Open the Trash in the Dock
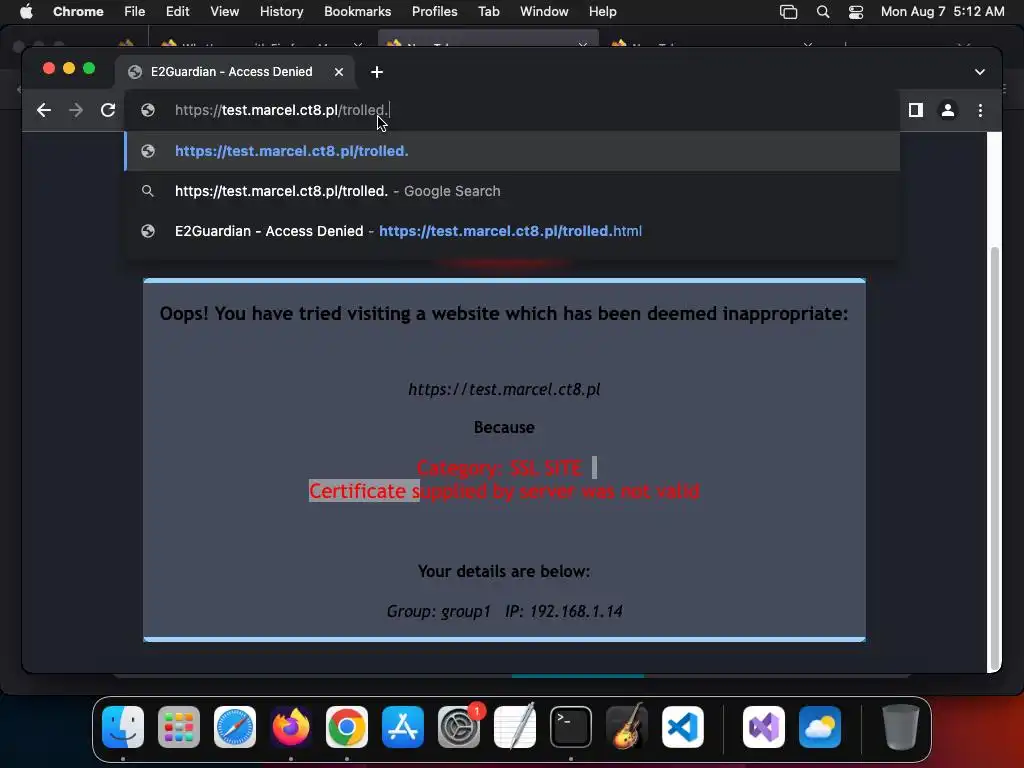The image size is (1024, 768). click(x=901, y=727)
